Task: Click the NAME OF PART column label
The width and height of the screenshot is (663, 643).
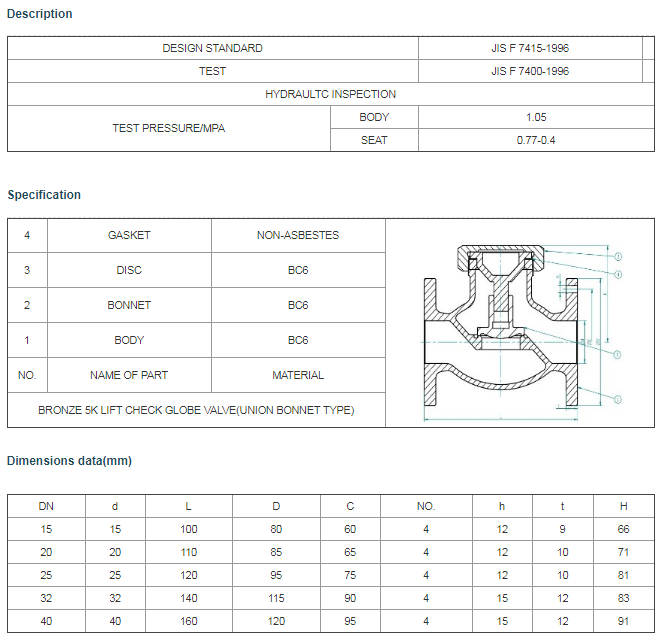Action: 129,375
